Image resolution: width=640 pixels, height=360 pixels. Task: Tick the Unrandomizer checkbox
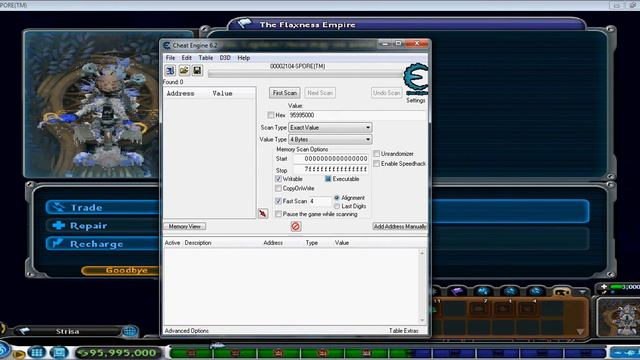point(376,153)
